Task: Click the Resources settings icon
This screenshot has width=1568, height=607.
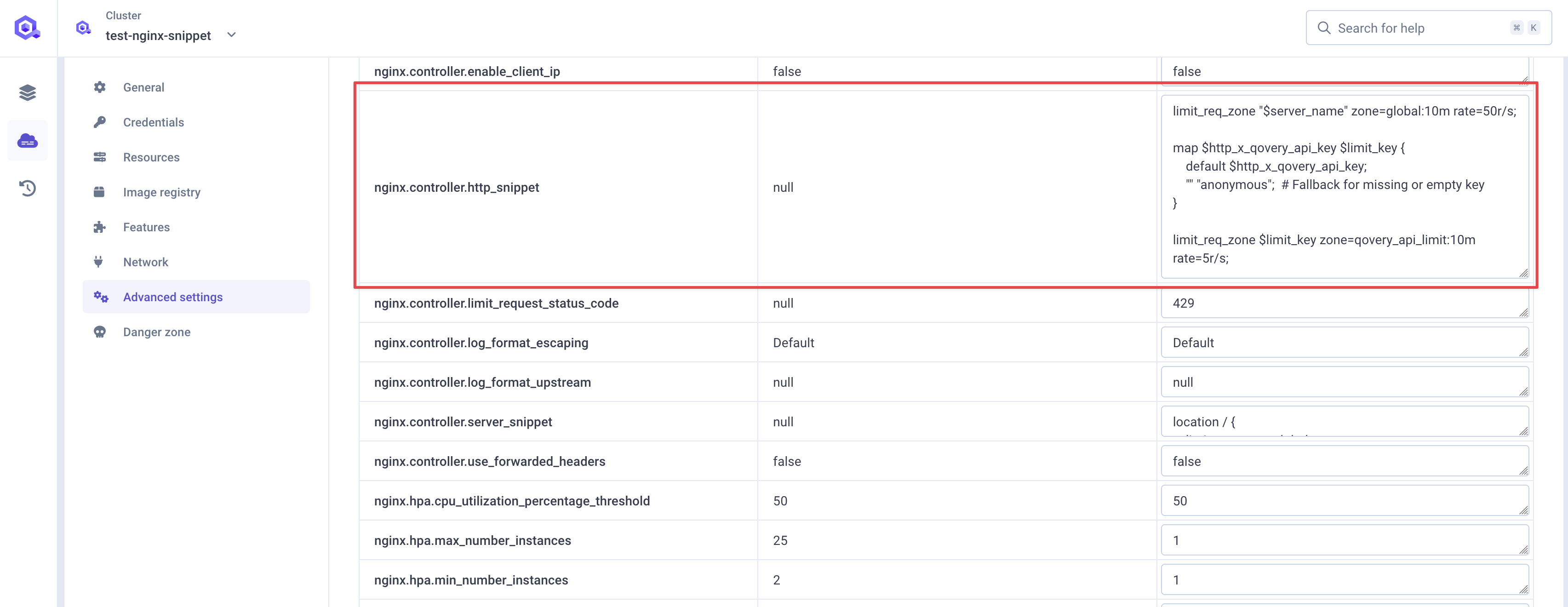Action: pyautogui.click(x=99, y=157)
